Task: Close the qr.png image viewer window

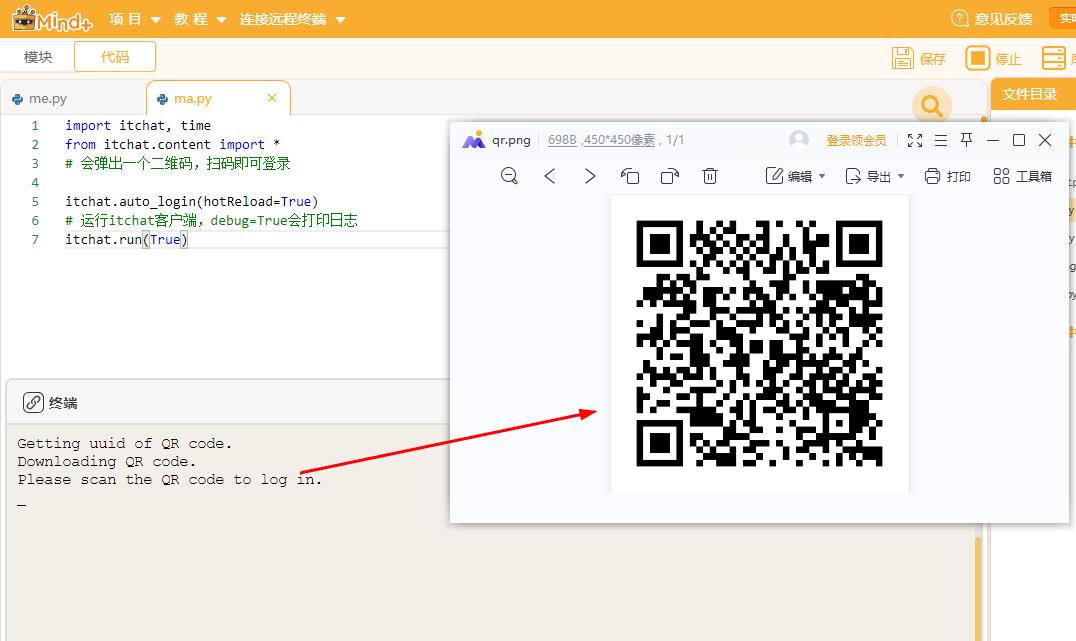Action: (x=1045, y=140)
